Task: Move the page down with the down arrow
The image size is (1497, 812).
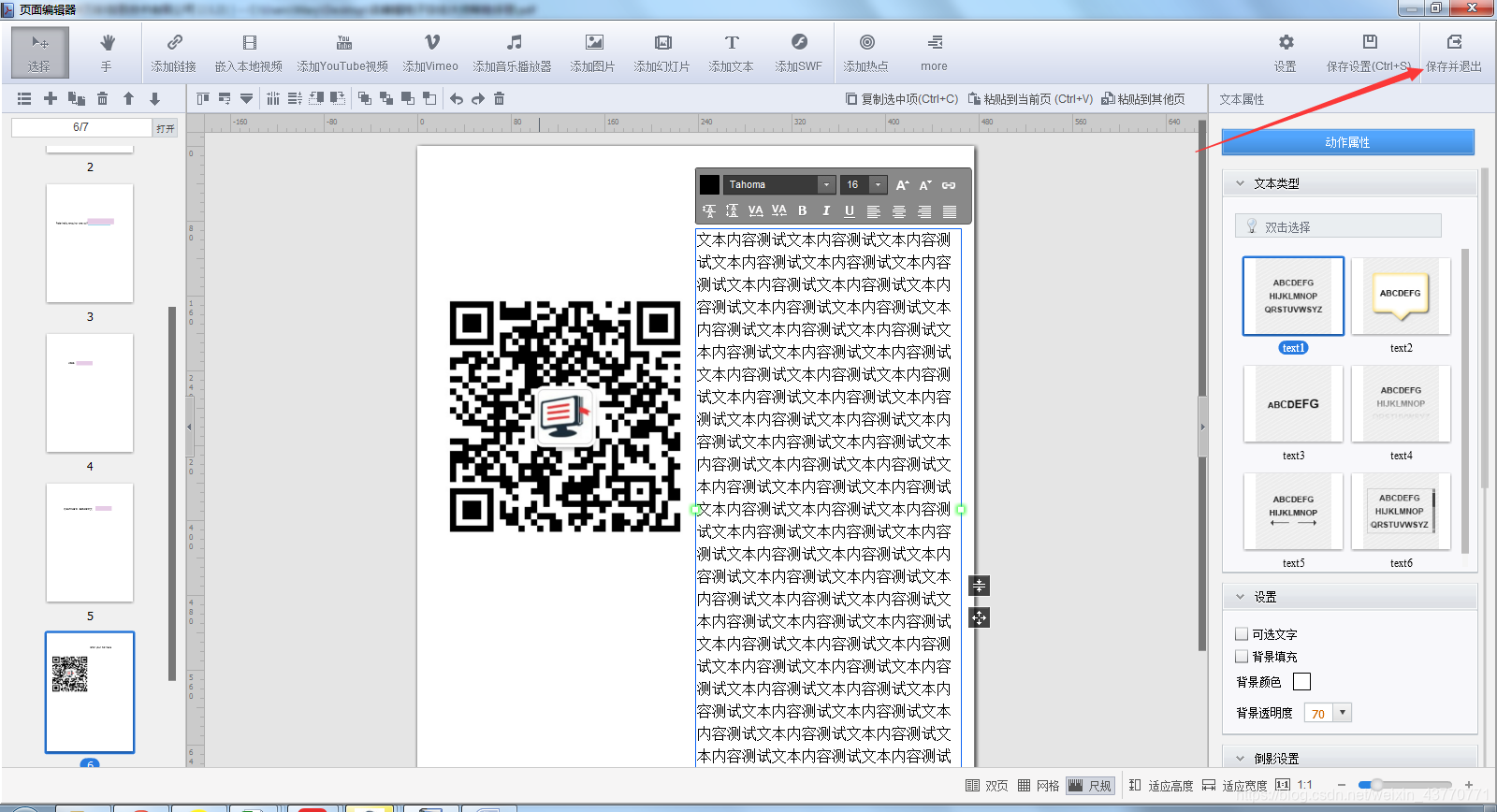Action: click(x=155, y=98)
